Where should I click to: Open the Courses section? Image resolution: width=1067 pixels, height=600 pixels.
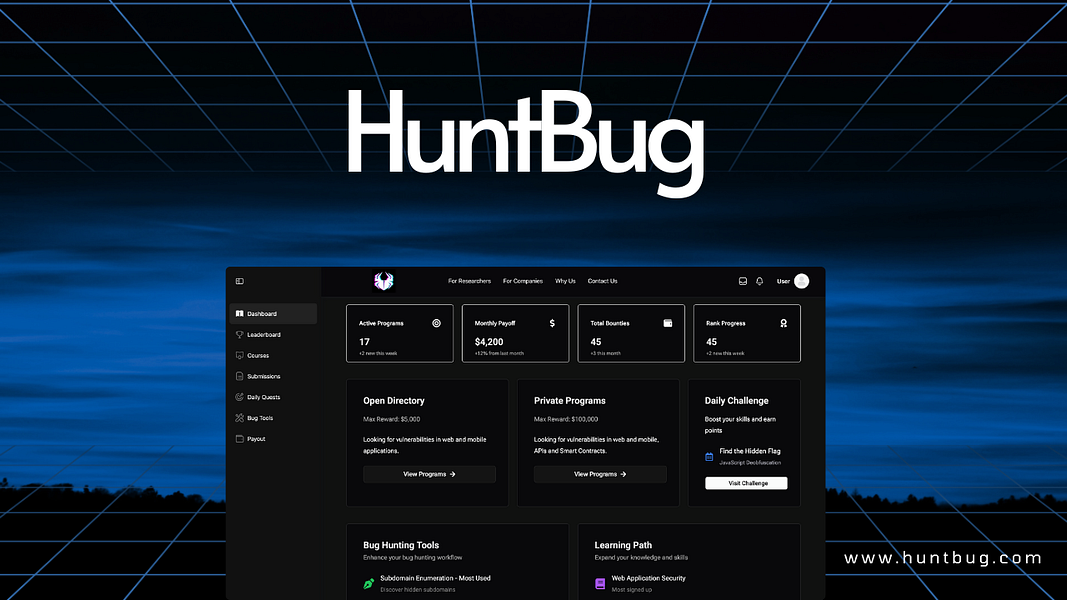click(239, 355)
